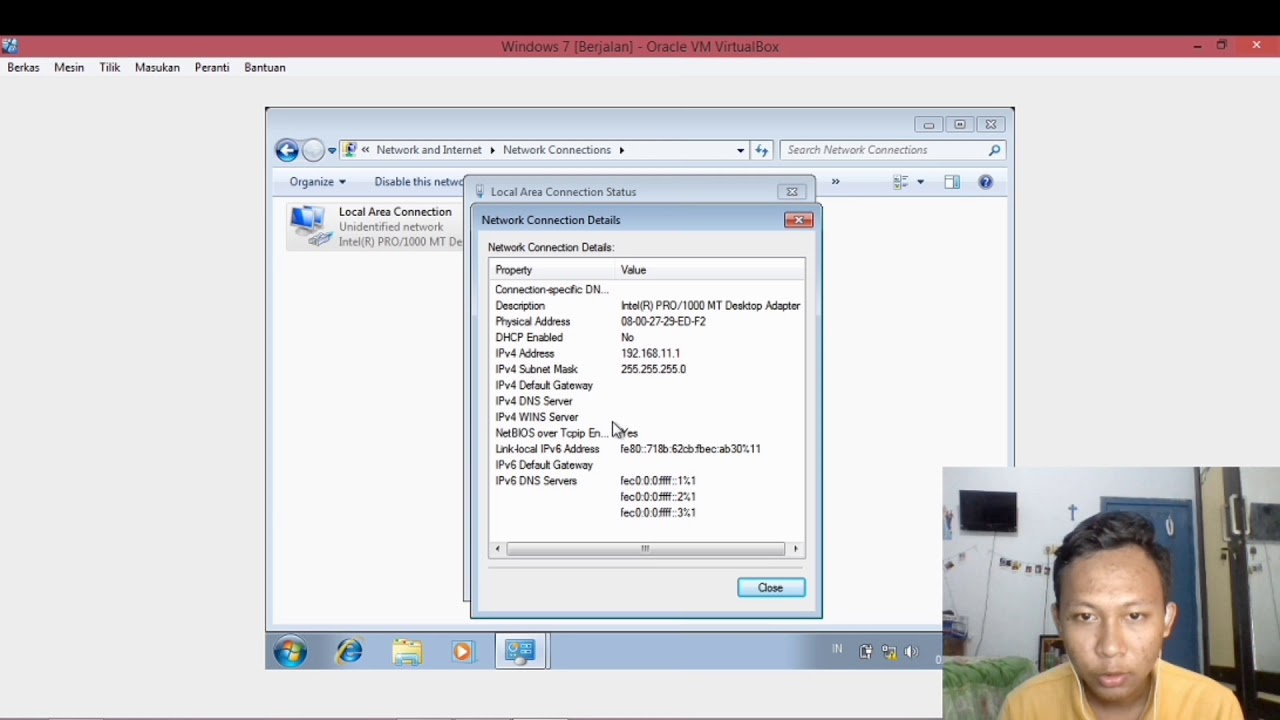Screen dimensions: 1280x720
Task: Click the search magnifier icon
Action: pyautogui.click(x=994, y=150)
